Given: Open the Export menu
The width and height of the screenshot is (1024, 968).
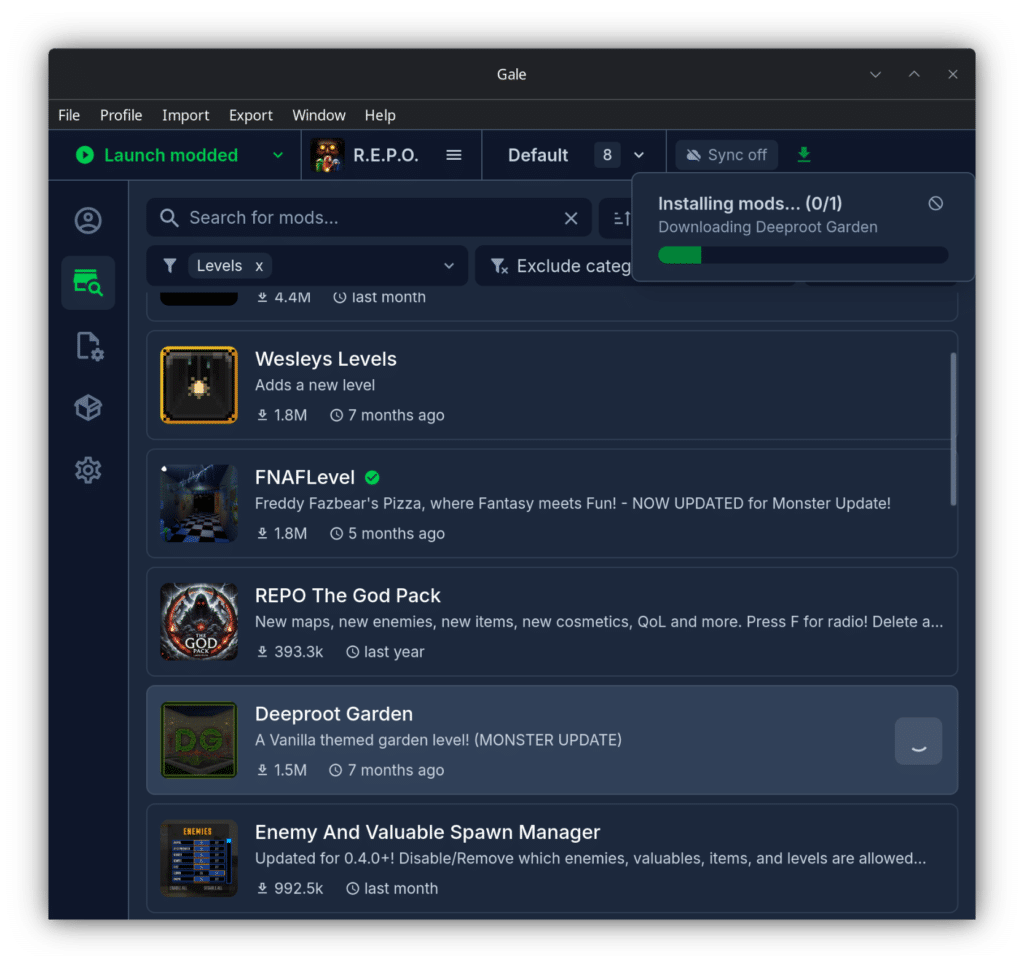Looking at the screenshot, I should tap(251, 116).
